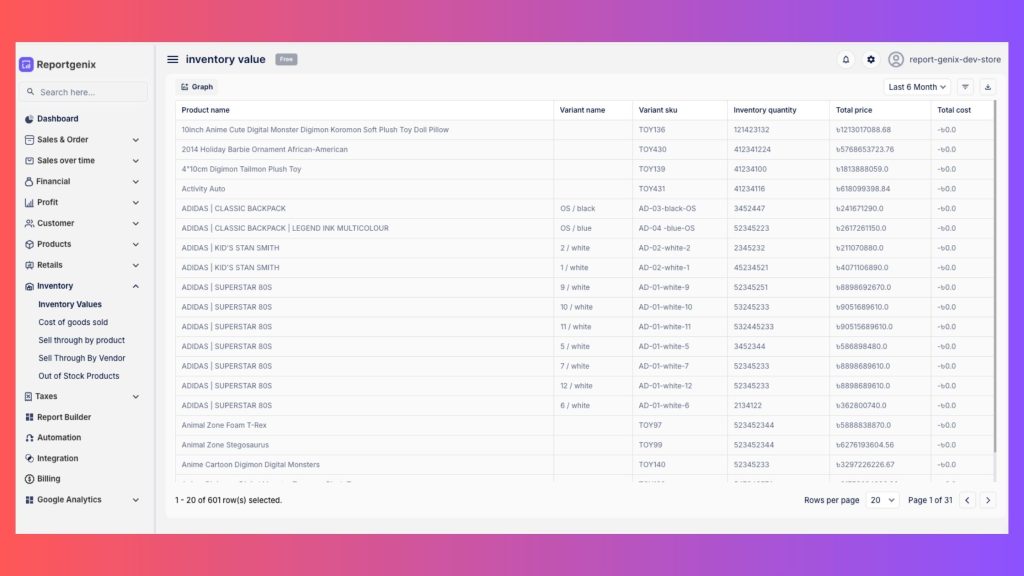Click 'Animal Zone Stegosaurus' product row

225,445
